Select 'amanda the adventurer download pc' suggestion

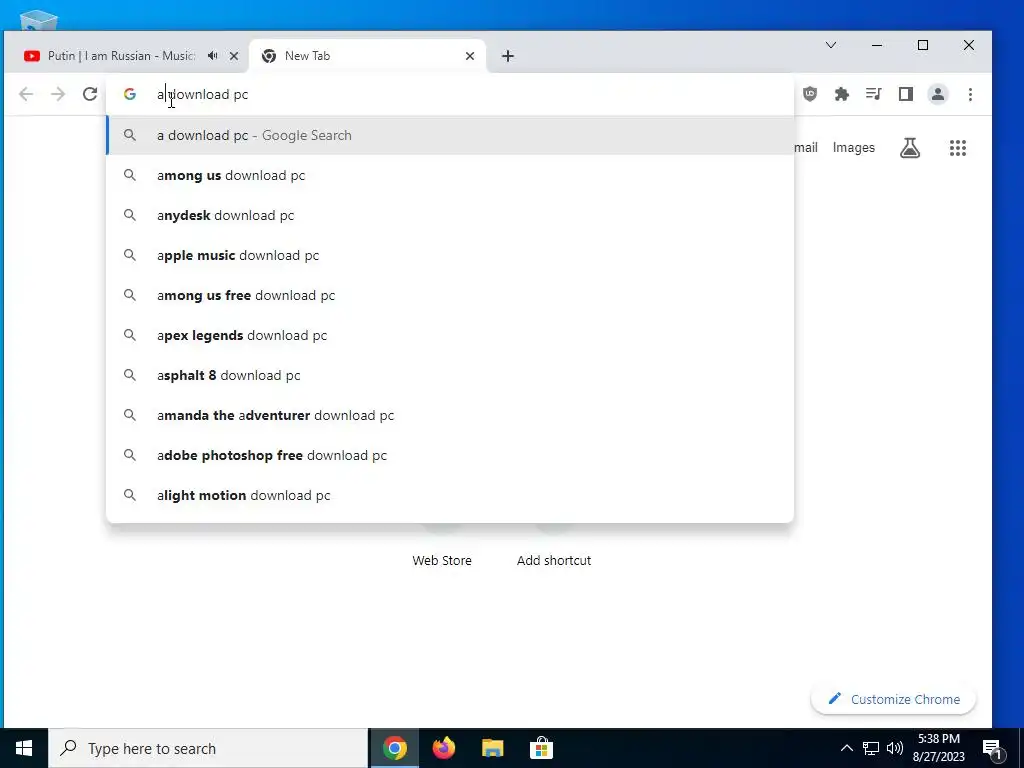[x=450, y=415]
